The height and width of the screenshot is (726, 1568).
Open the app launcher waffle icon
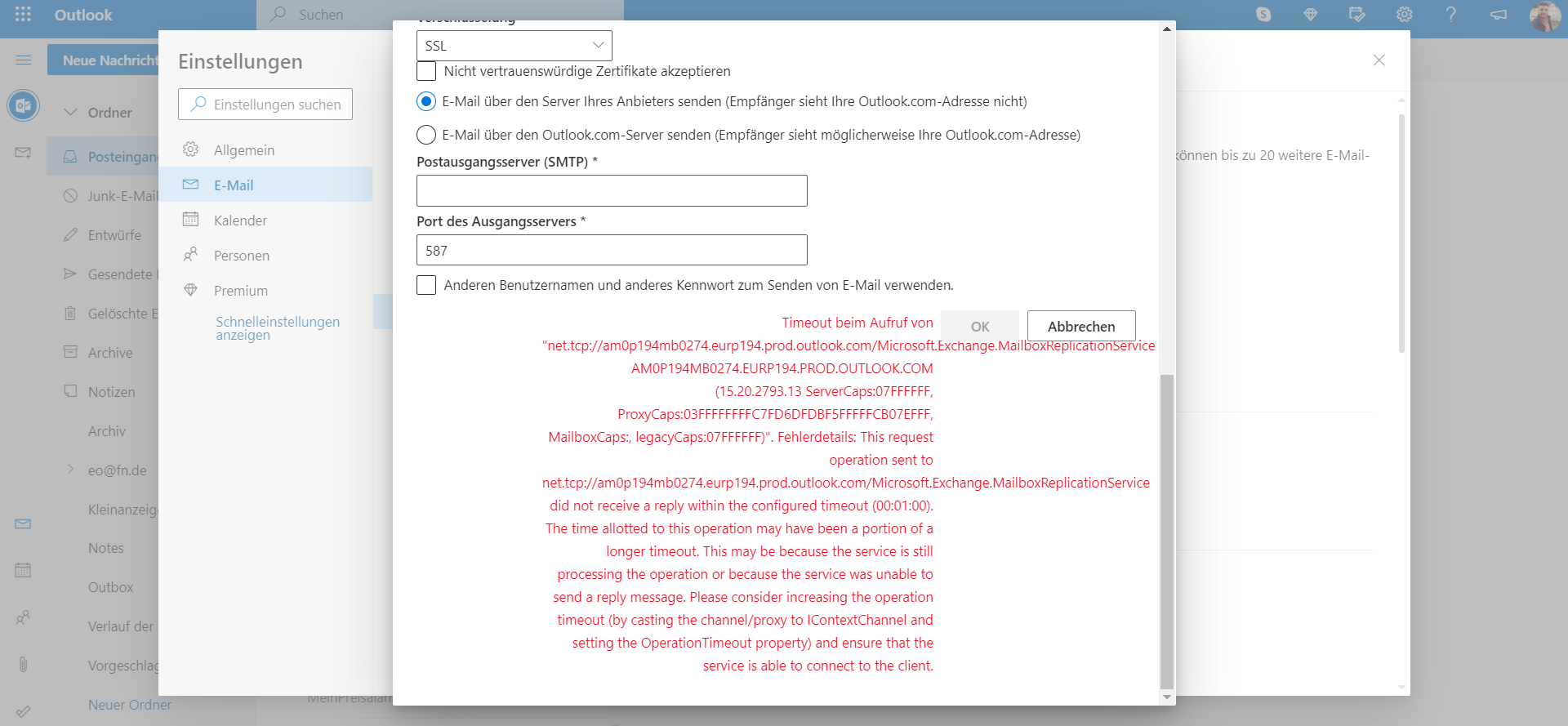point(23,15)
